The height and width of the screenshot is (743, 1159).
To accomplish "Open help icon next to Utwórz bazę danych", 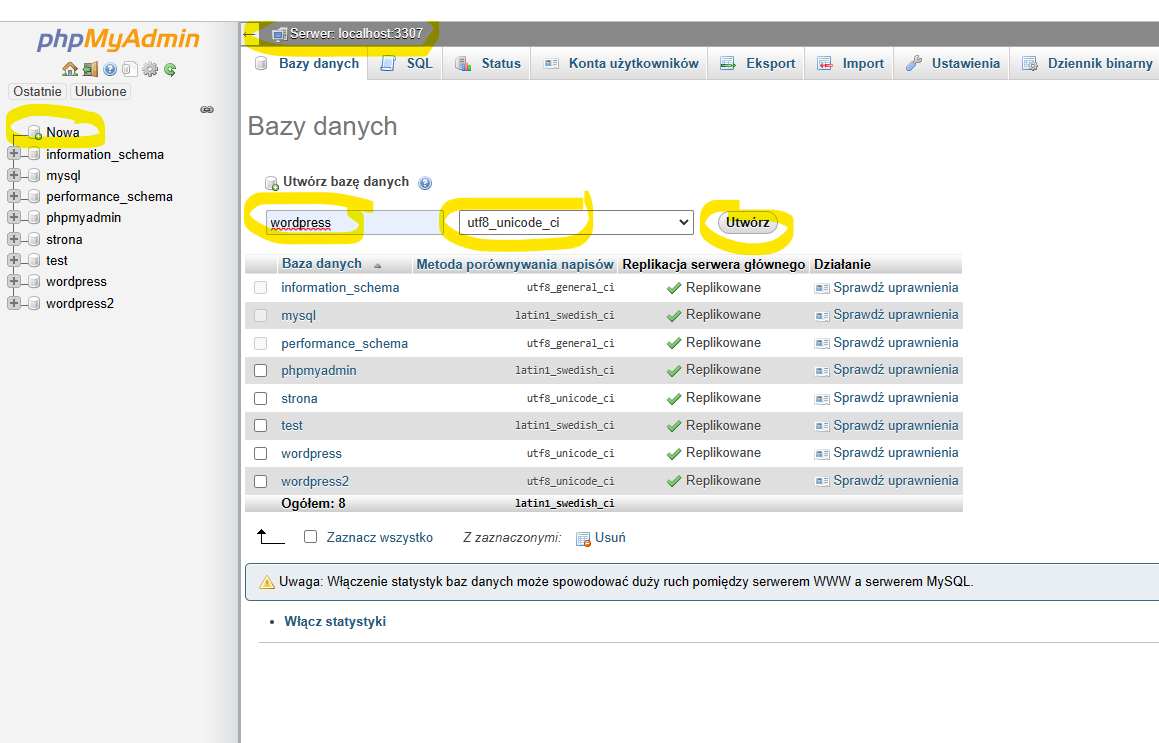I will pyautogui.click(x=425, y=183).
